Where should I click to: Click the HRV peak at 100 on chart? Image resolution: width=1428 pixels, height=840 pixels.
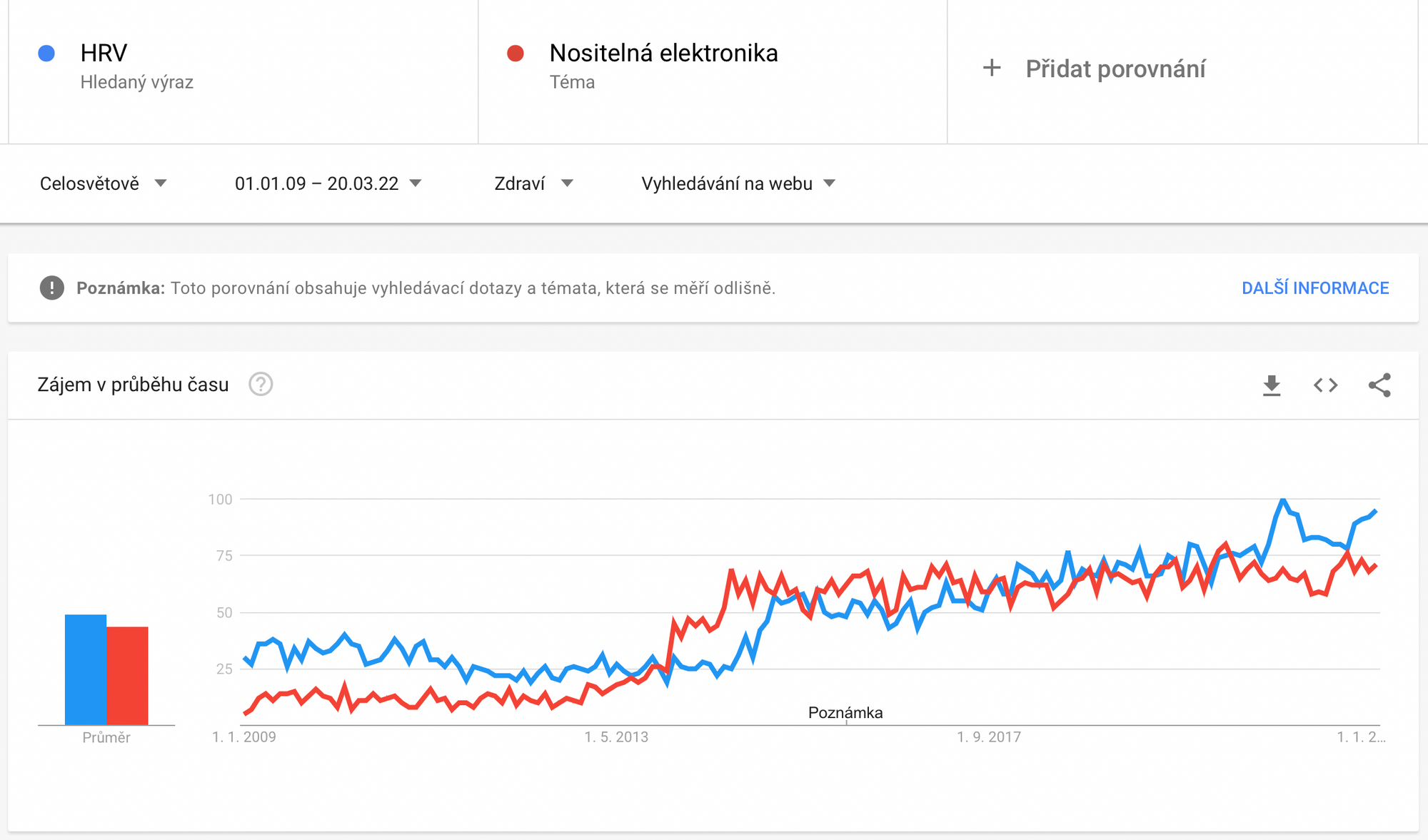pyautogui.click(x=1283, y=500)
